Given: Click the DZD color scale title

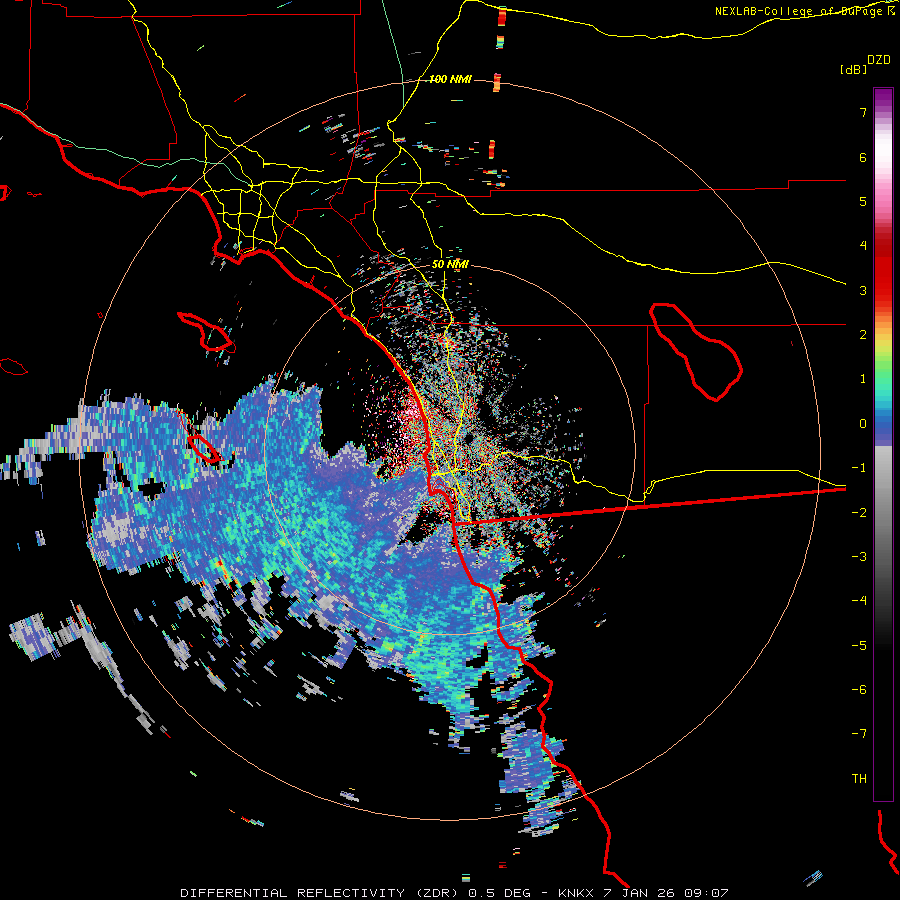Looking at the screenshot, I should [879, 60].
